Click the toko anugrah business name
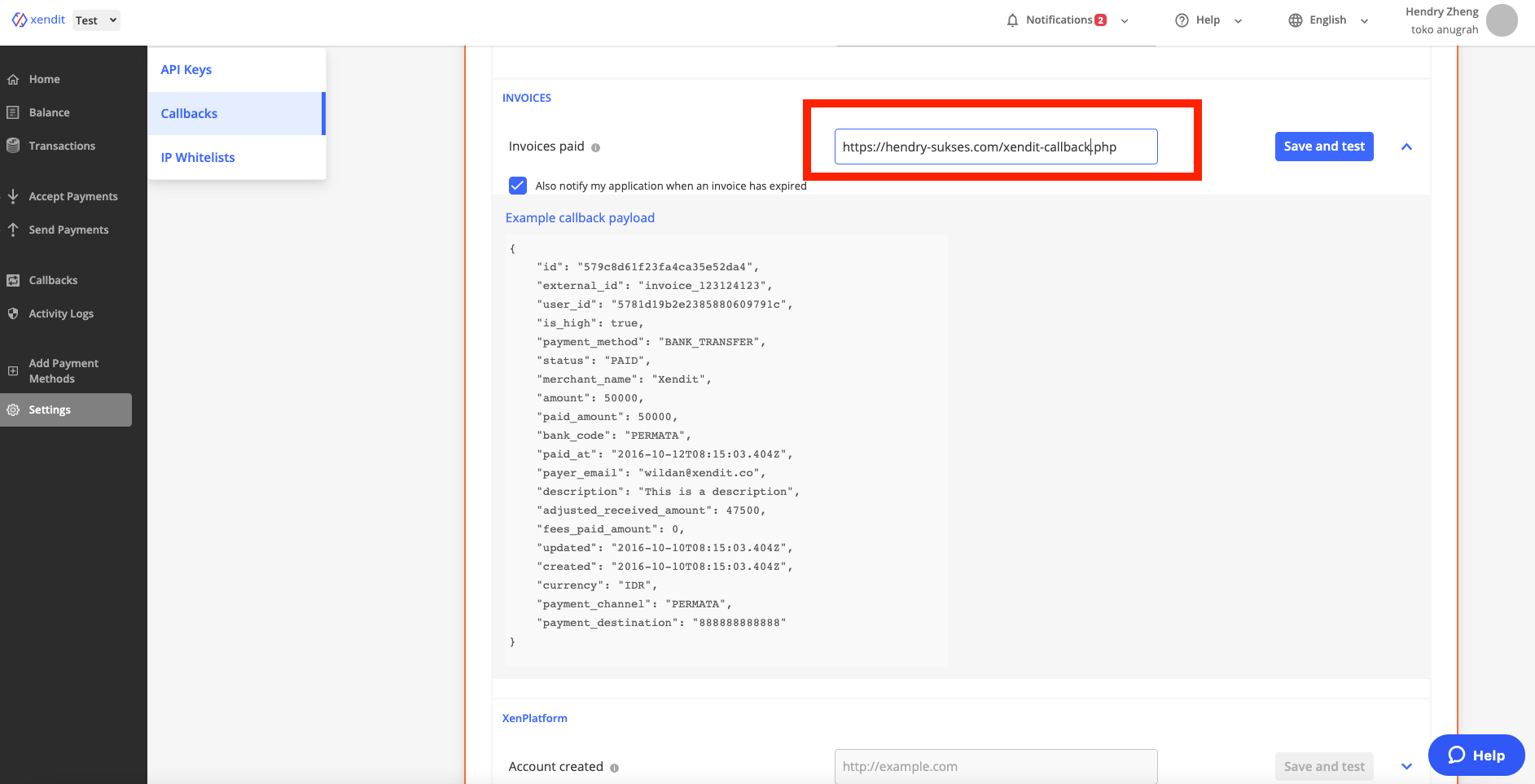 click(1445, 29)
